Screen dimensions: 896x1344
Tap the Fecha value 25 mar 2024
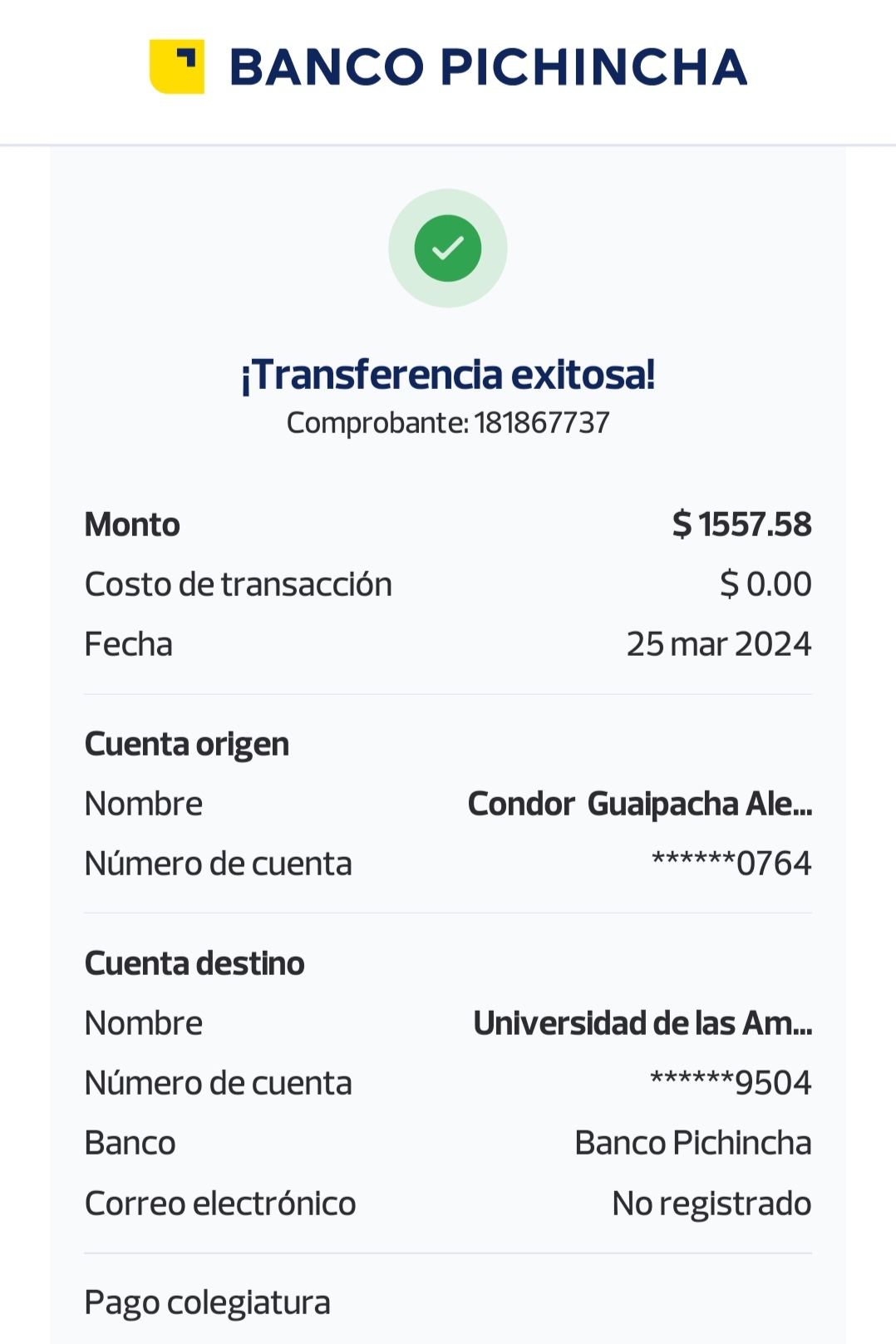(x=718, y=644)
